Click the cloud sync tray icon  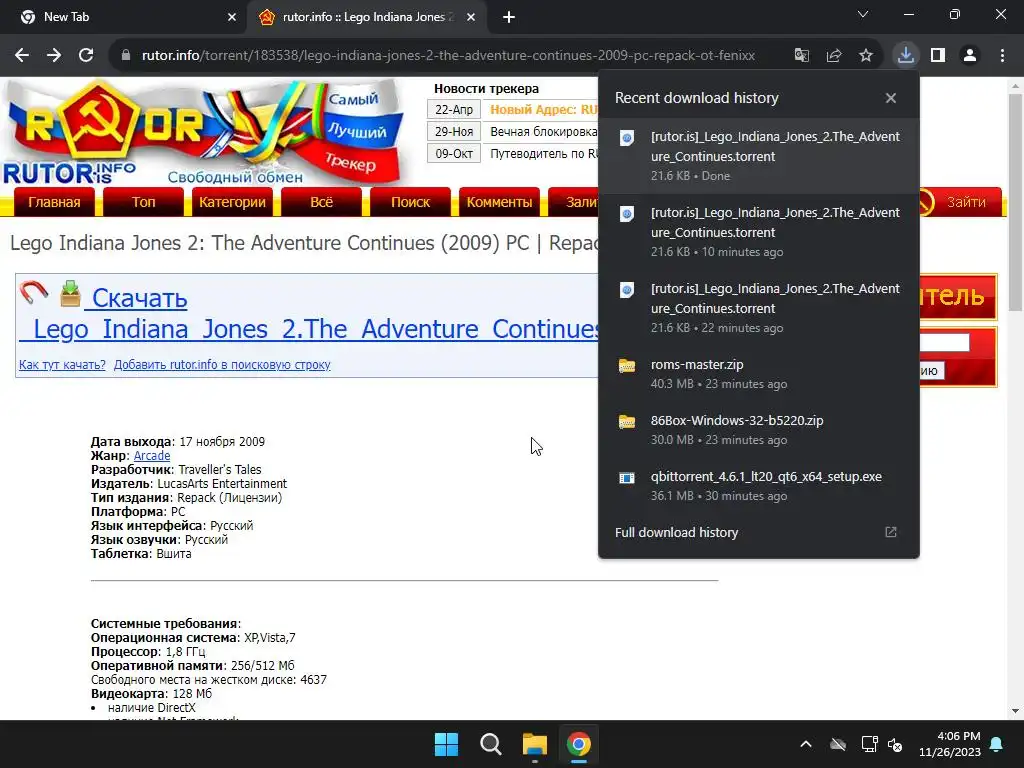point(838,744)
